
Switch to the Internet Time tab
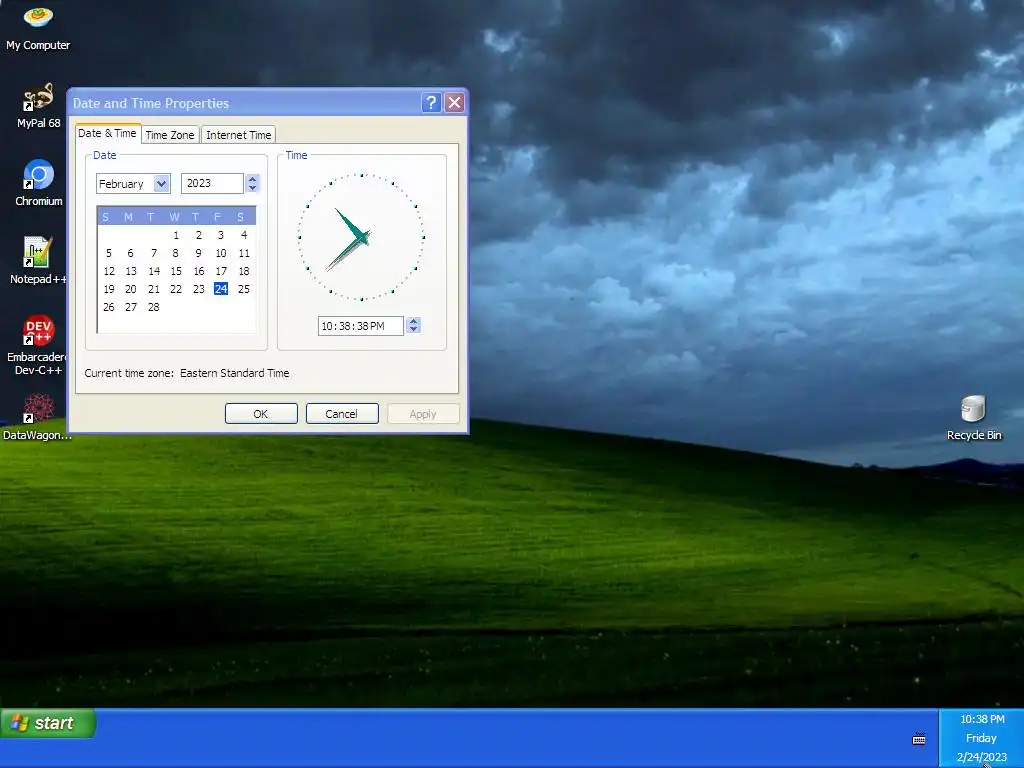[238, 135]
